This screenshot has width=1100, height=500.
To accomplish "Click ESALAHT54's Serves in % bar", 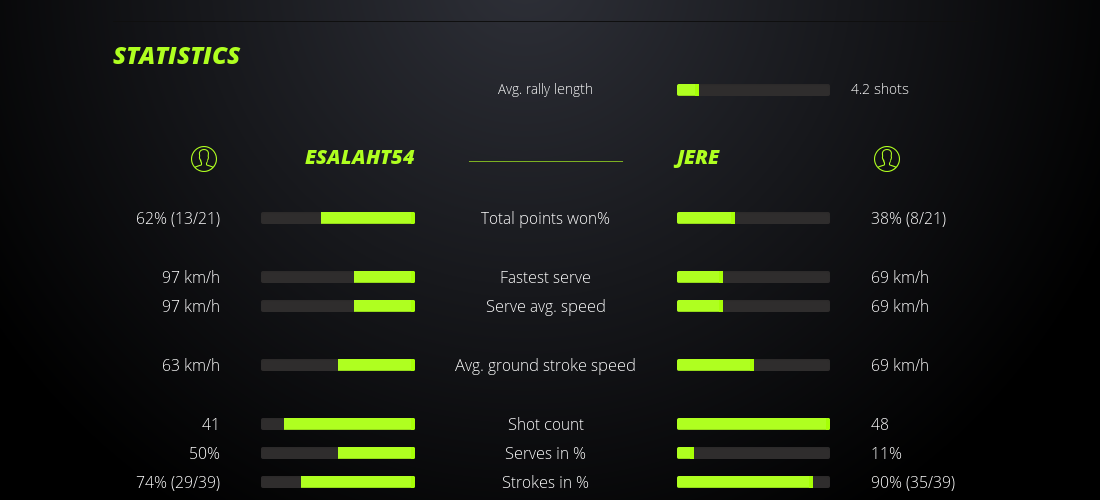I will coord(338,453).
